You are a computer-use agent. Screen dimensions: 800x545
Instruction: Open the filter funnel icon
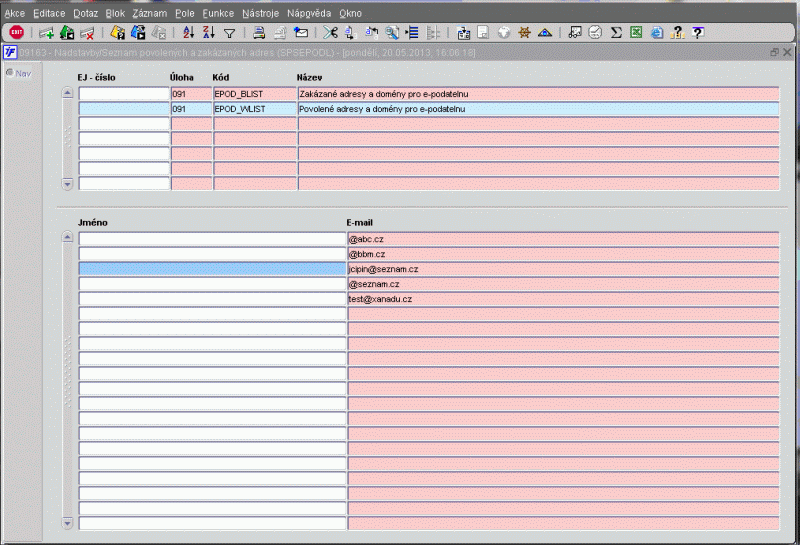tap(230, 34)
